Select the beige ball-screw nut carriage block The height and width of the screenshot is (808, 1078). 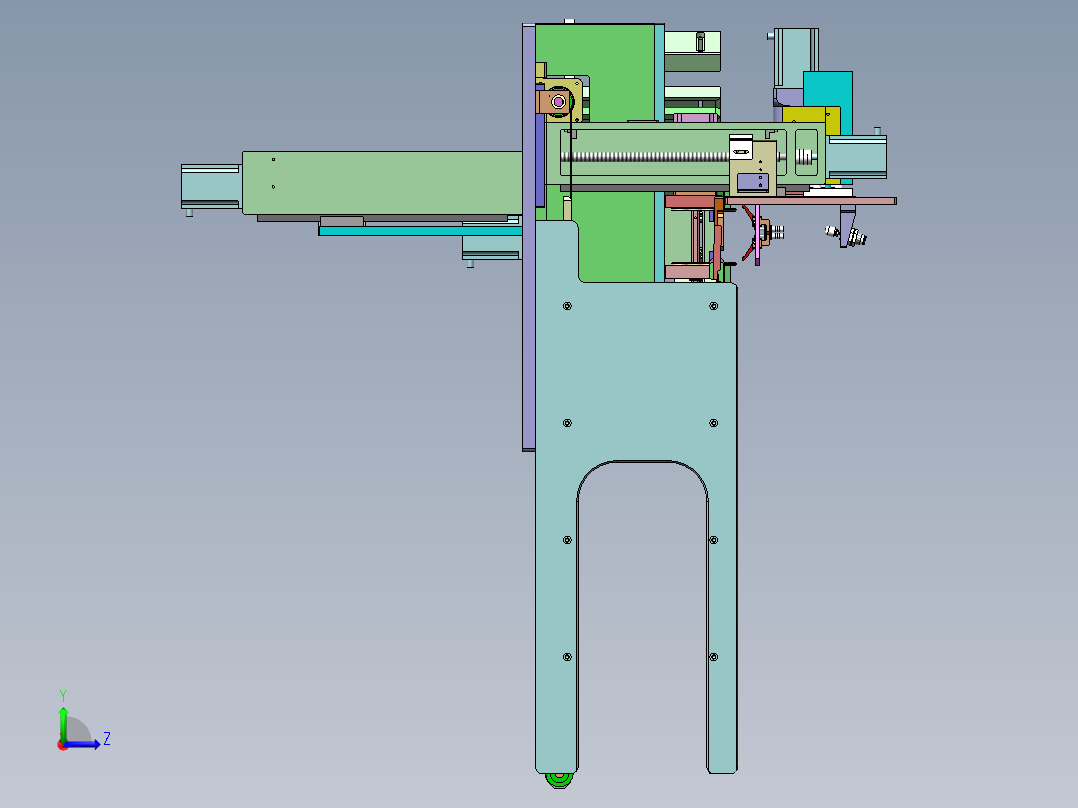753,168
